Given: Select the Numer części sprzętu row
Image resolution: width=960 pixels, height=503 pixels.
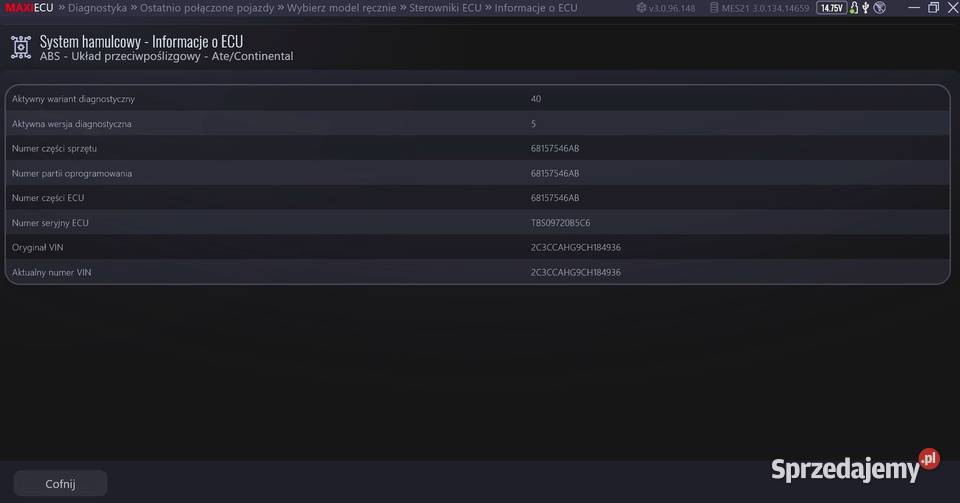Looking at the screenshot, I should tap(477, 148).
